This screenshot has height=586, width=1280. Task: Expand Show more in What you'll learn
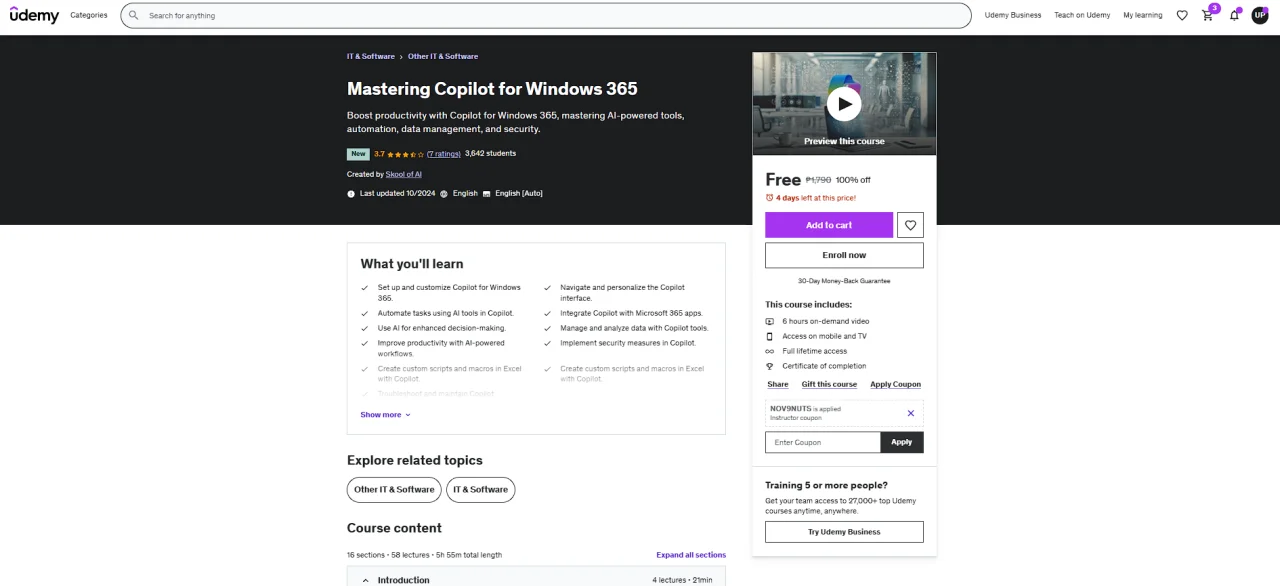point(385,415)
